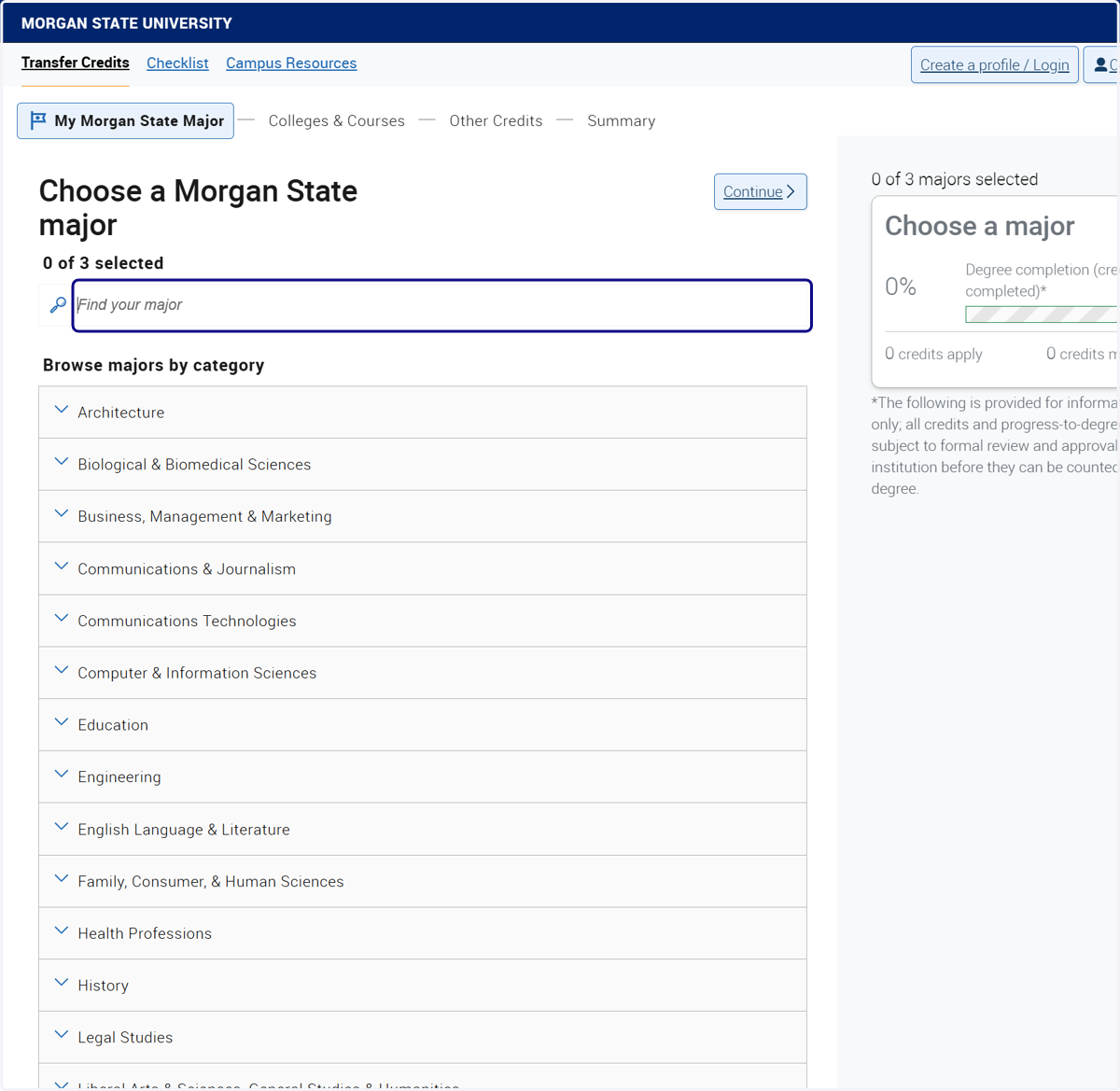The height and width of the screenshot is (1091, 1120).
Task: Expand the Biological & Biomedical Sciences chevron
Action: tap(62, 463)
